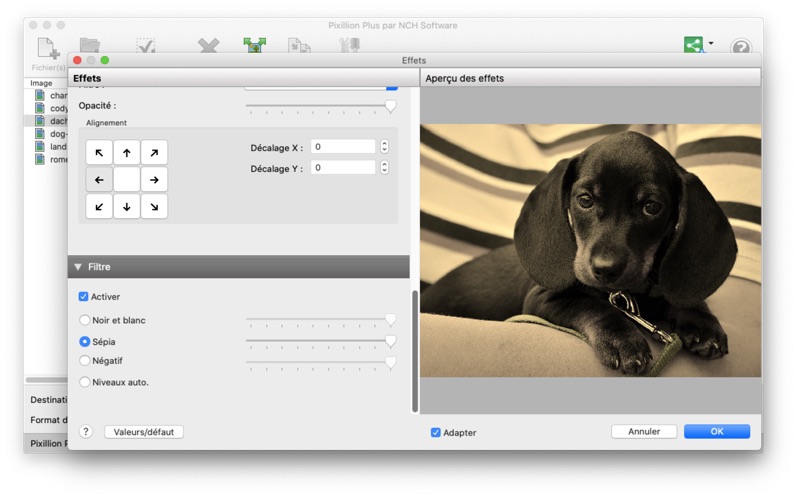Select the "rome" file in the list
Screen dimensions: 800x500
tap(58, 159)
